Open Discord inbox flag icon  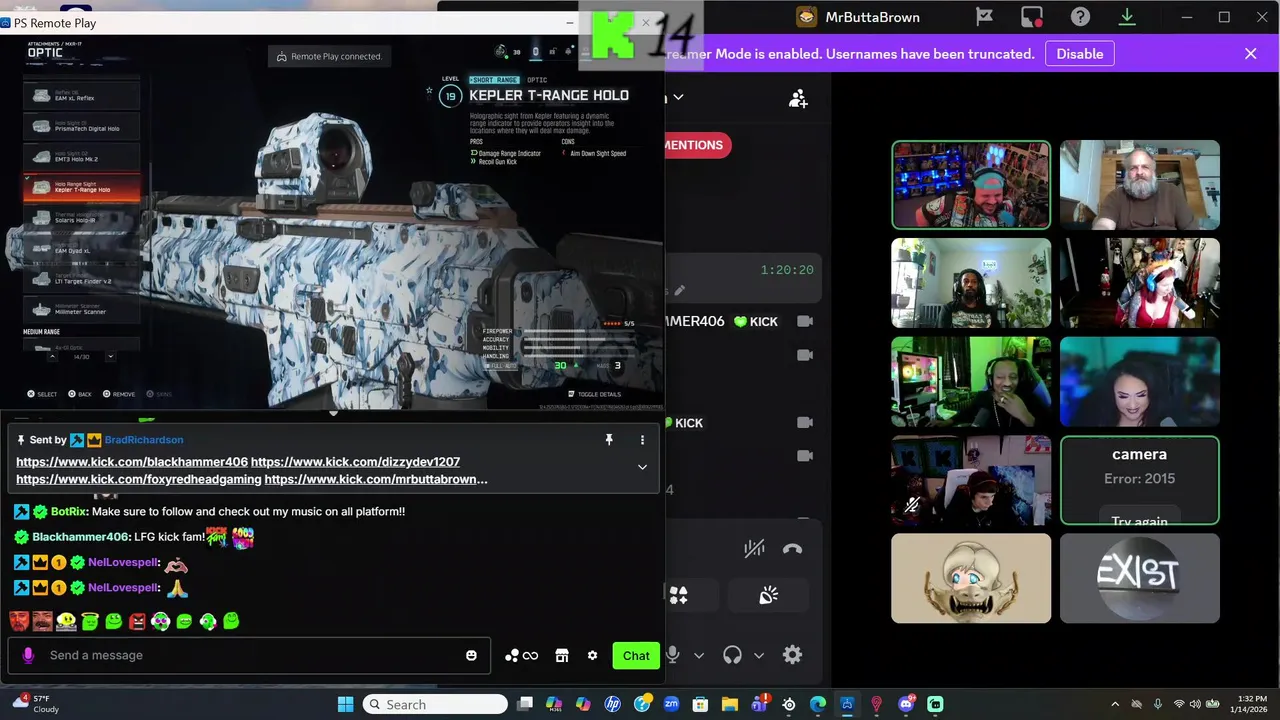click(984, 17)
